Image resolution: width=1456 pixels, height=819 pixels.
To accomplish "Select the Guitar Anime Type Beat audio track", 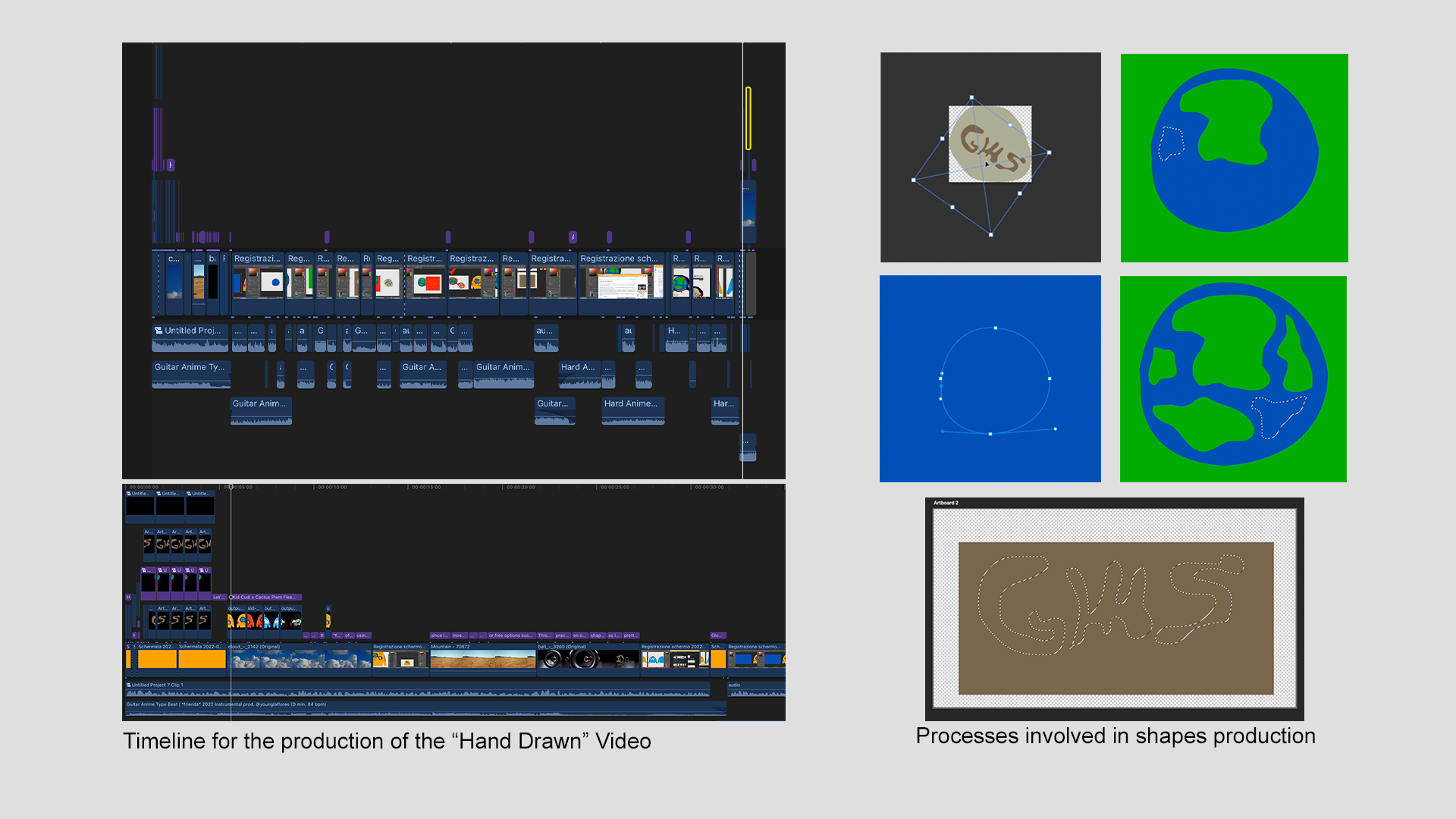I will 425,708.
